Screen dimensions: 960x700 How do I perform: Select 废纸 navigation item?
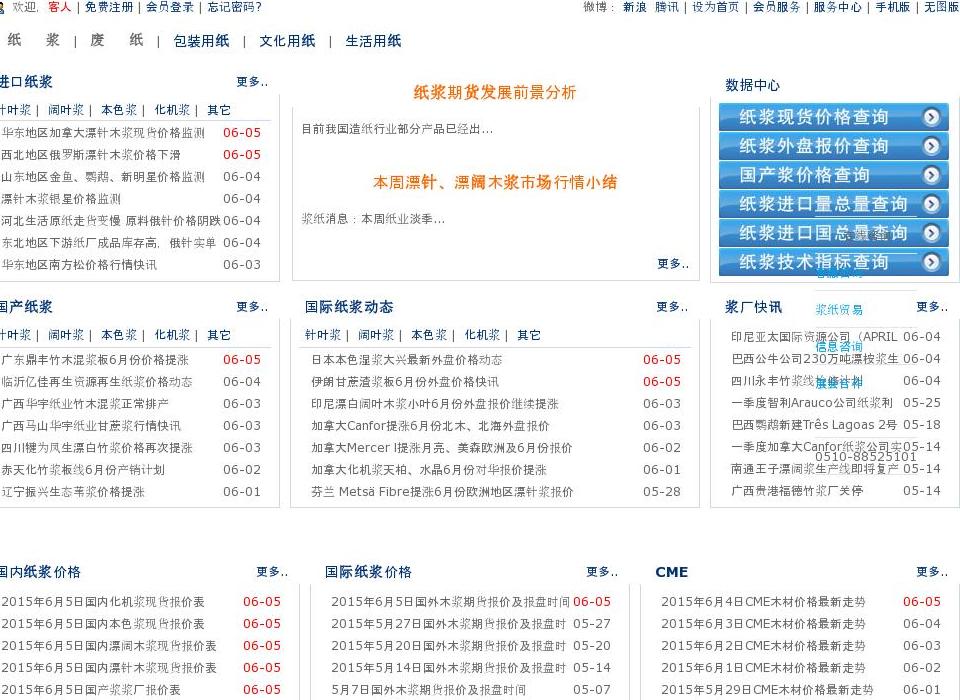[116, 40]
